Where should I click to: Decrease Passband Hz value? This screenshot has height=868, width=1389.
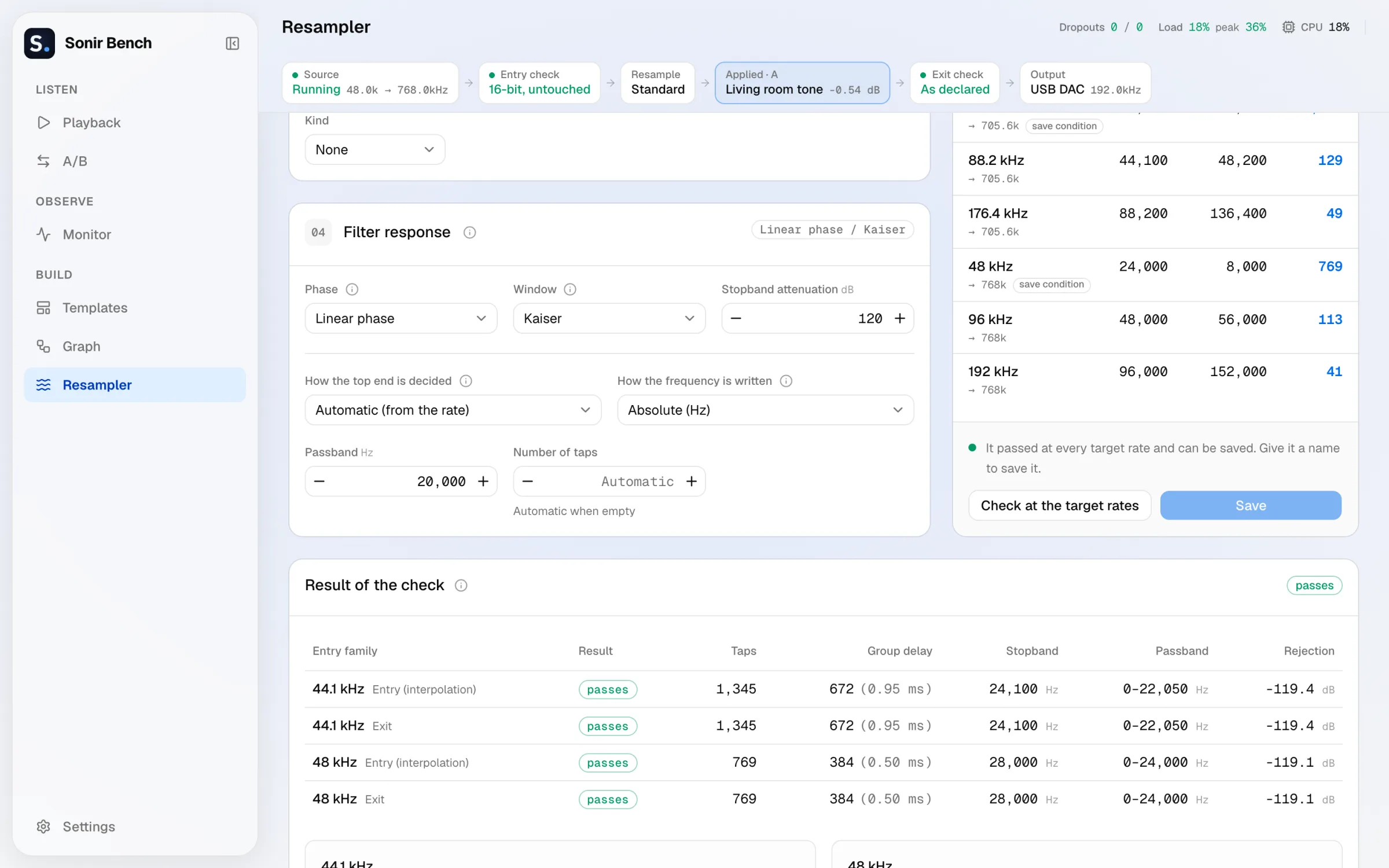319,481
